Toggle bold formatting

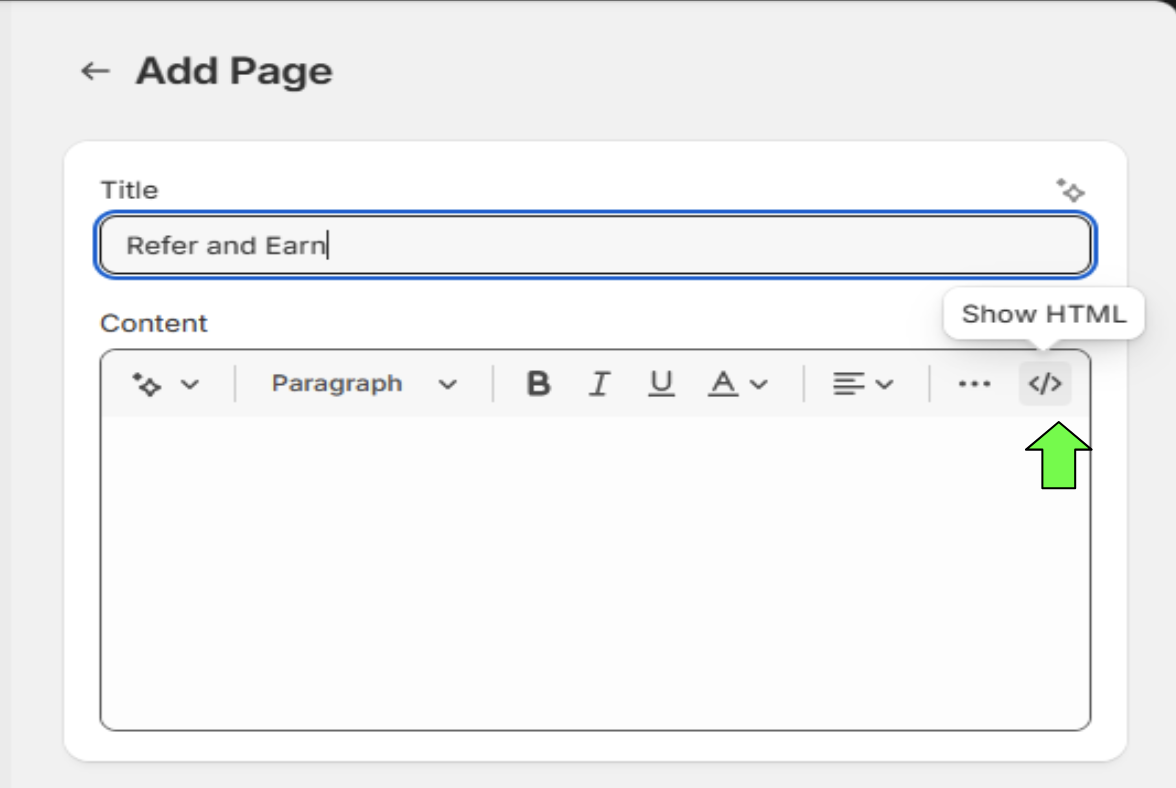coord(538,384)
